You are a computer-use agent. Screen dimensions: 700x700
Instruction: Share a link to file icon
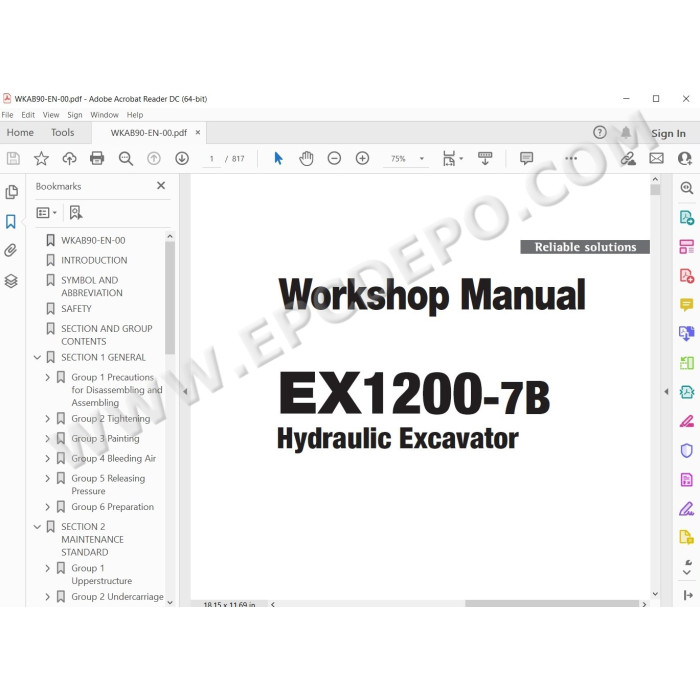point(628,158)
